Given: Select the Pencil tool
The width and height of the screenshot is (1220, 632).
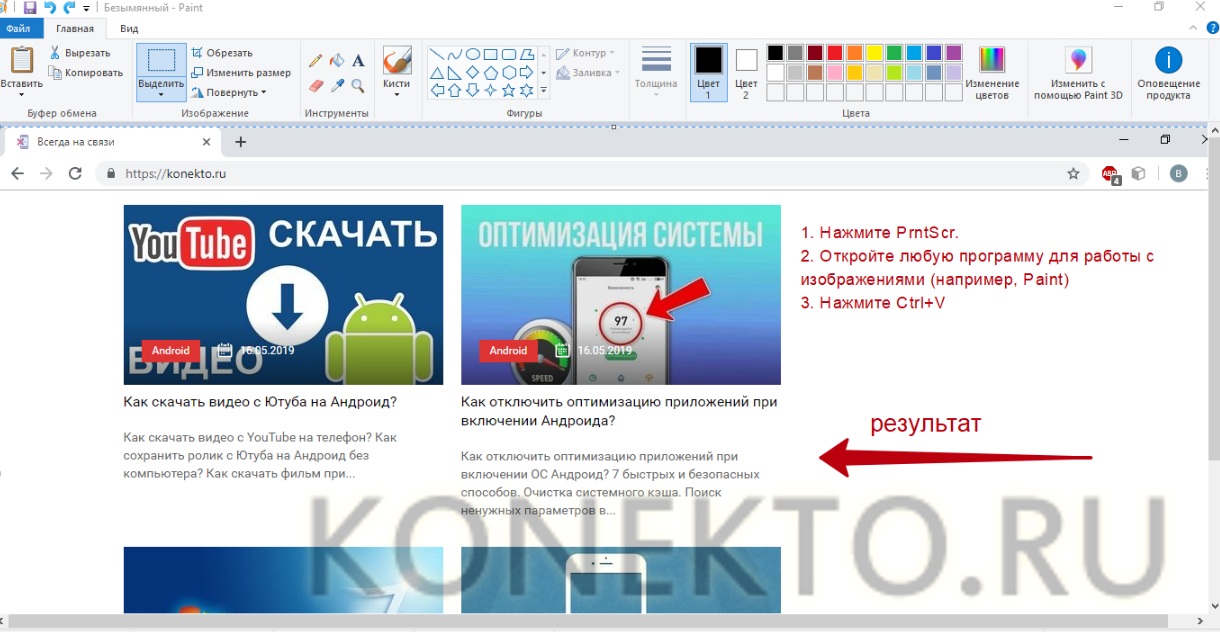Looking at the screenshot, I should (316, 61).
